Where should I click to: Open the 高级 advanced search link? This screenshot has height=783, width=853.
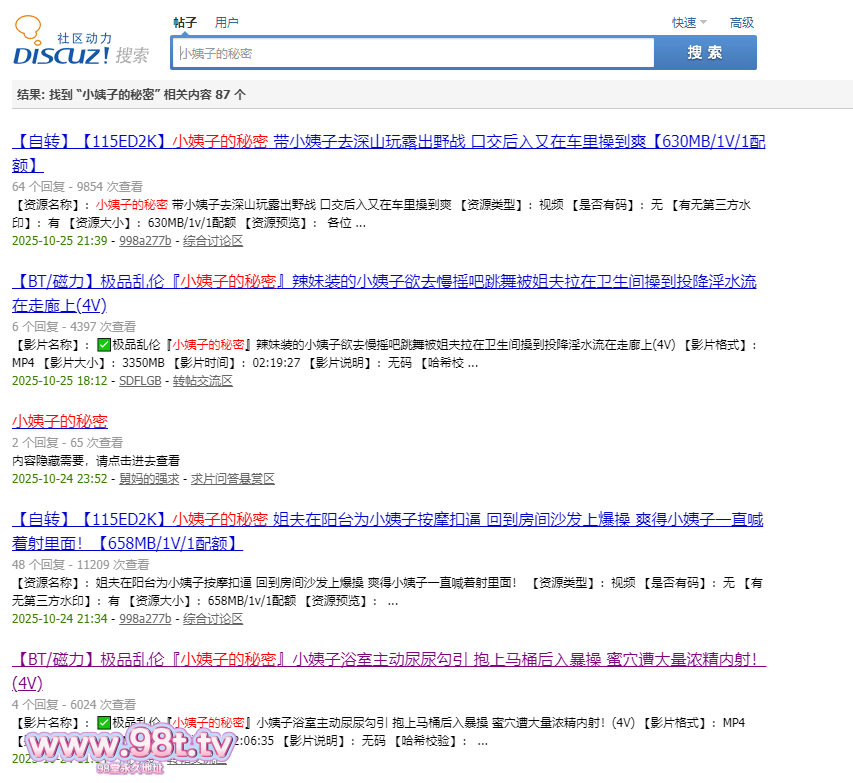[741, 22]
